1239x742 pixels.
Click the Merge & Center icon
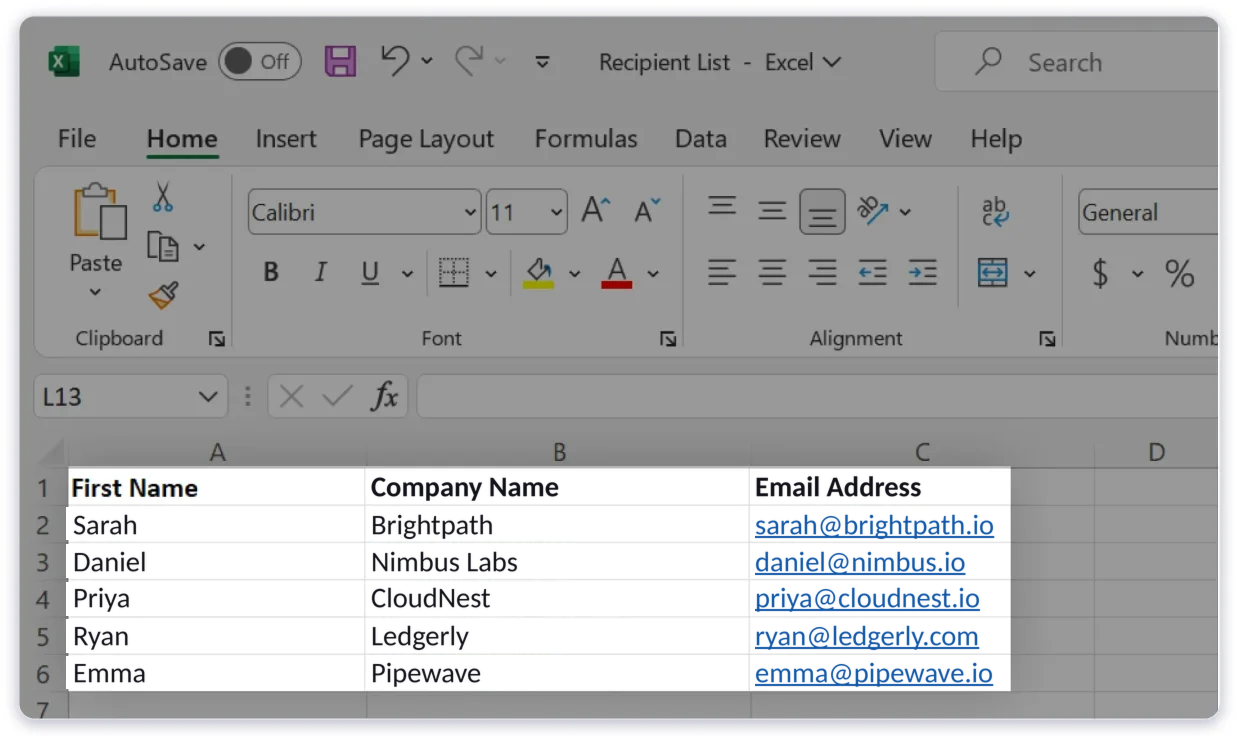click(x=993, y=273)
